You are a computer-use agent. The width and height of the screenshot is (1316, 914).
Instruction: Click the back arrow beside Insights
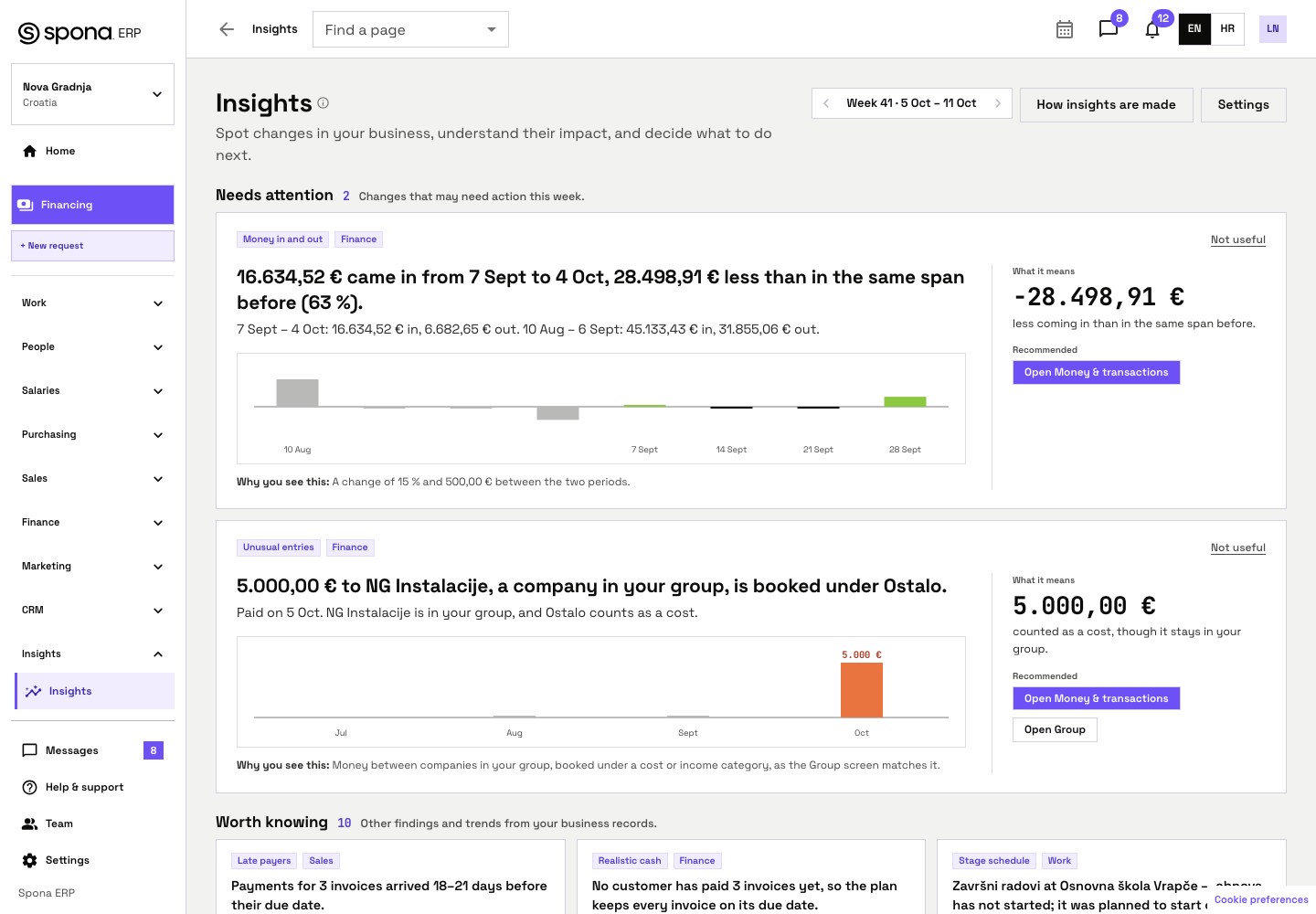[x=227, y=29]
